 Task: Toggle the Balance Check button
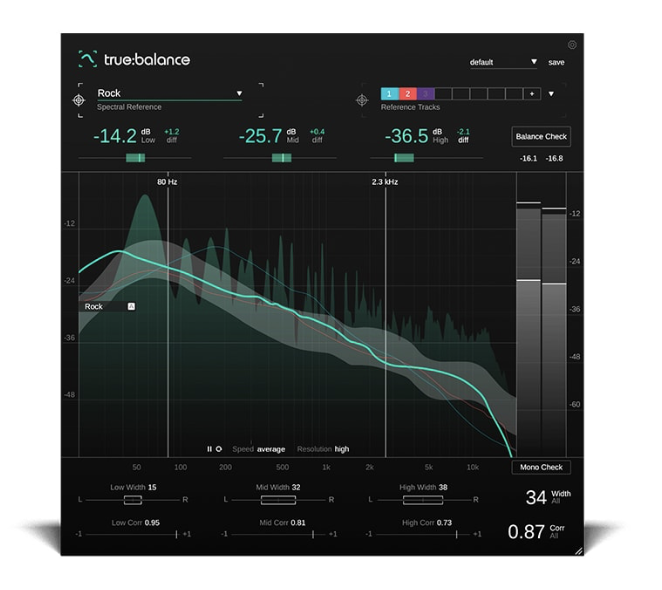pos(541,136)
